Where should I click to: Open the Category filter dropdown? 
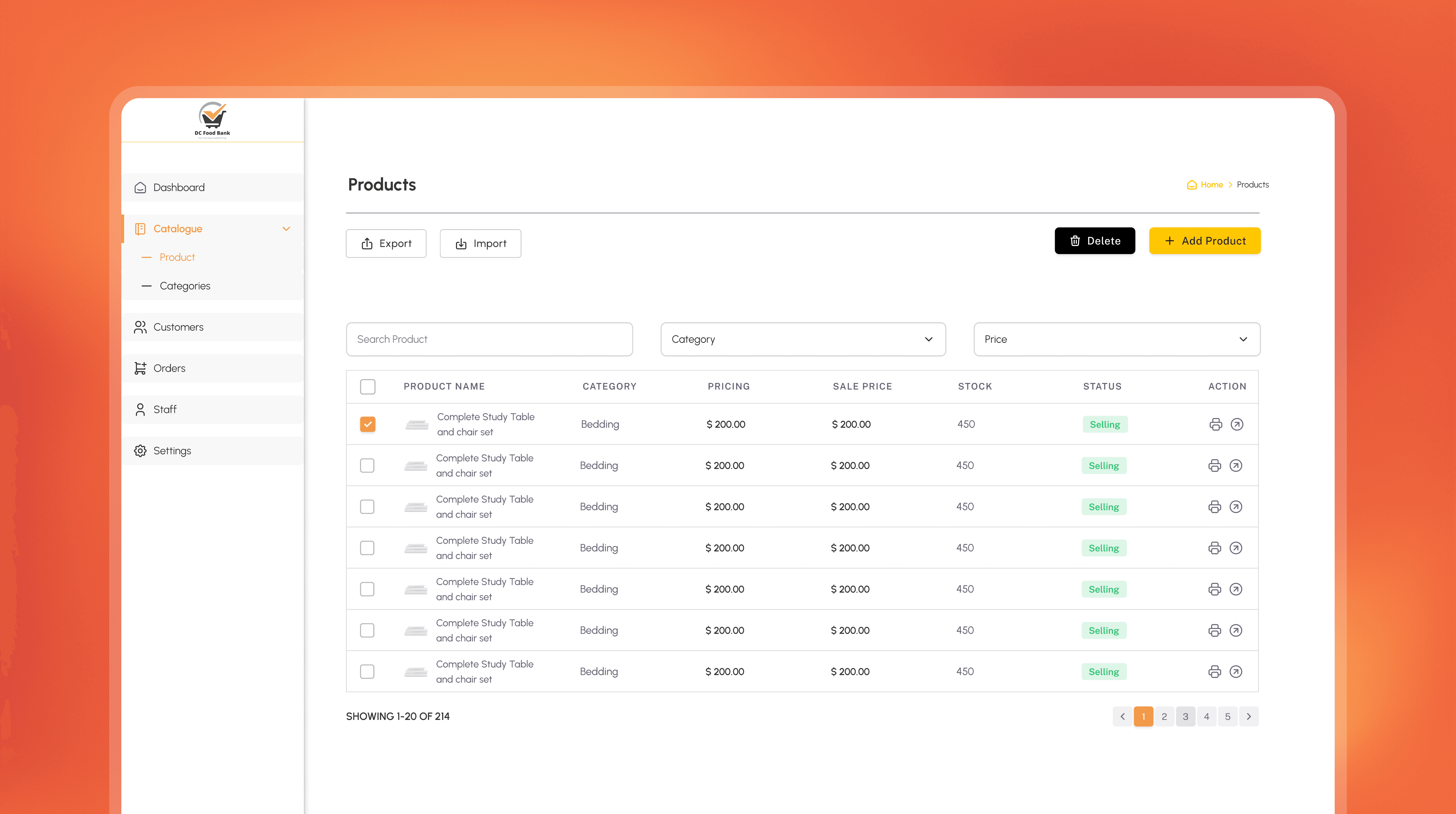coord(803,339)
